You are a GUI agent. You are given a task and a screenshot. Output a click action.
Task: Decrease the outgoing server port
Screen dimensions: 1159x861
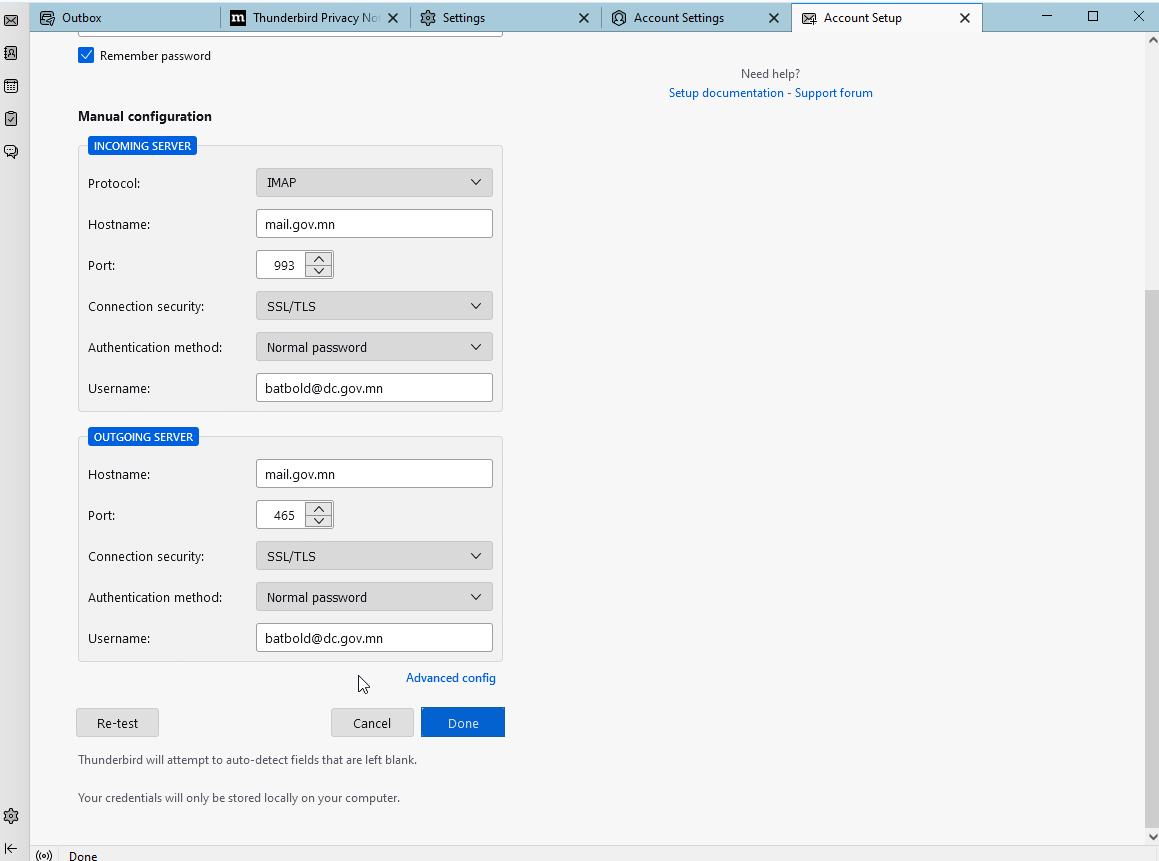coord(319,520)
